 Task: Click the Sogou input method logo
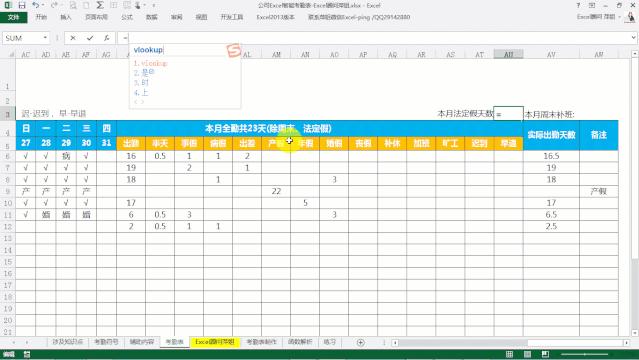[234, 51]
